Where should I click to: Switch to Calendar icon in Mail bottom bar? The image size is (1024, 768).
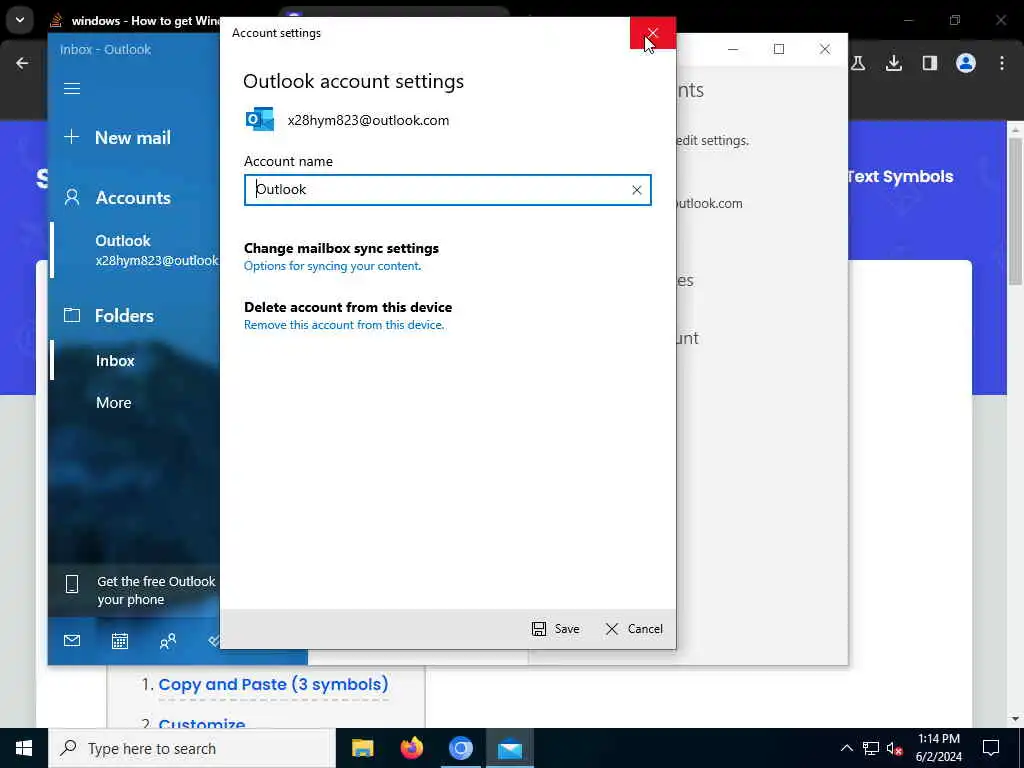pyautogui.click(x=120, y=641)
